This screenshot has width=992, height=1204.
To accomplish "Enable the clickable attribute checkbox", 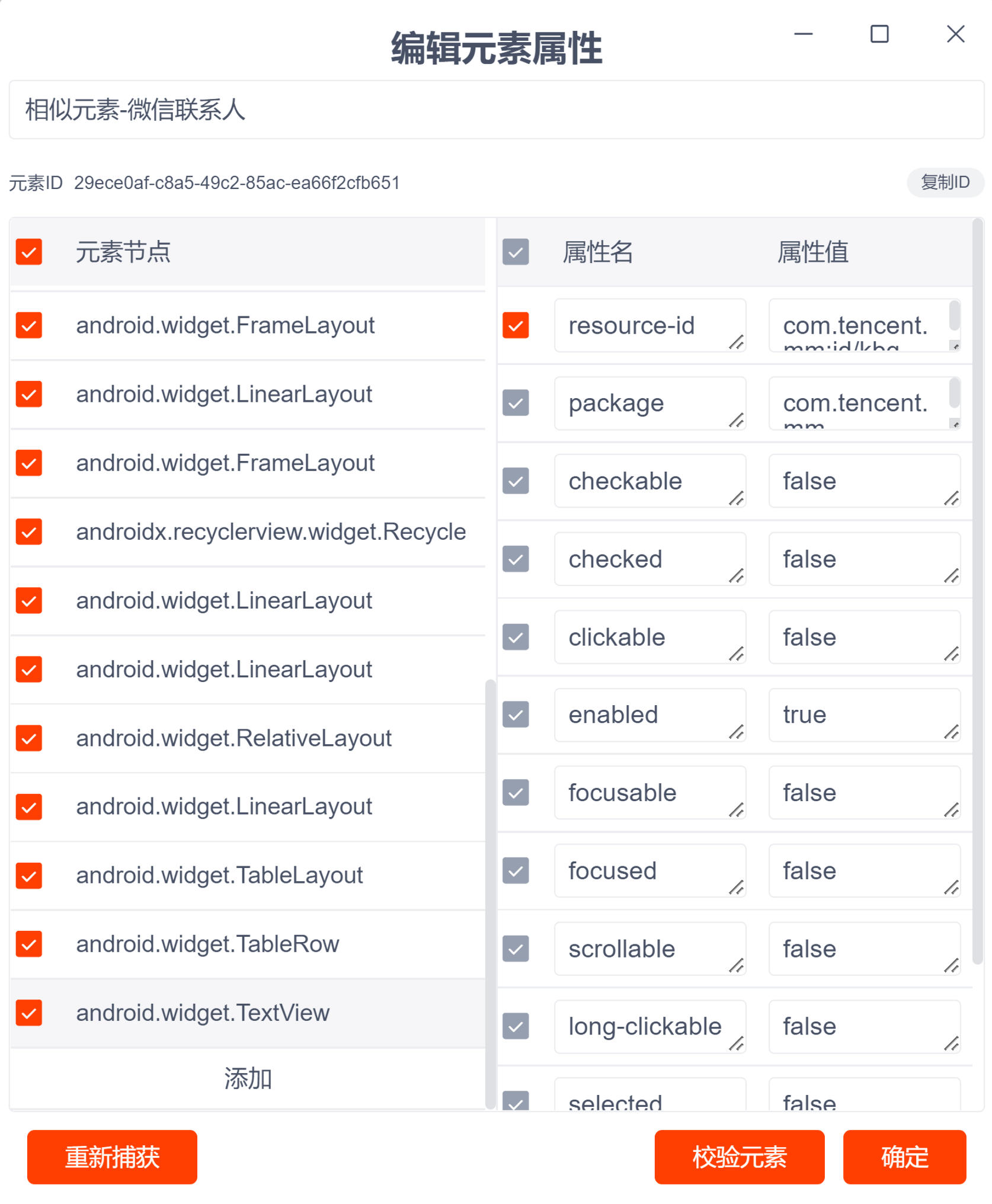I will pos(515,637).
